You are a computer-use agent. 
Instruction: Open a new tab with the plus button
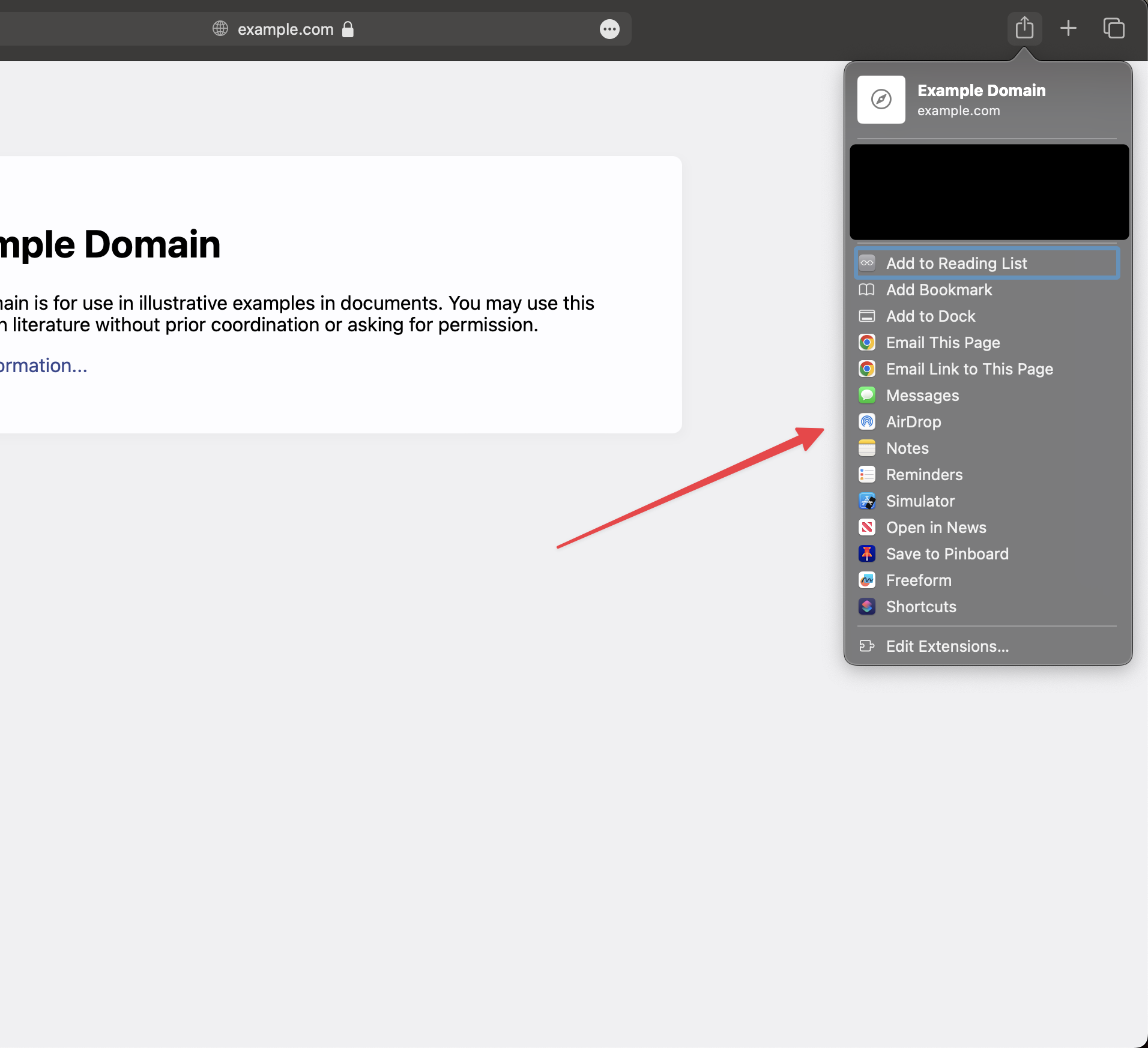pos(1069,28)
